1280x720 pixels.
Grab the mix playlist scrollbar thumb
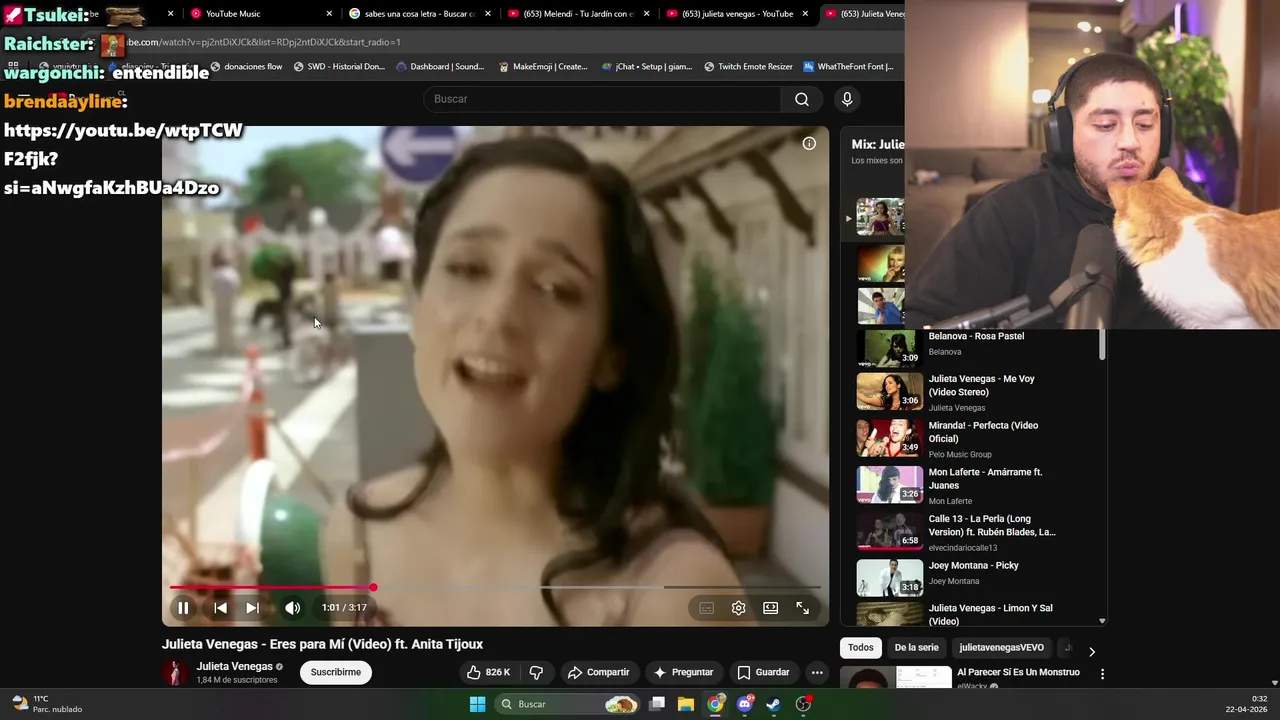click(1102, 343)
